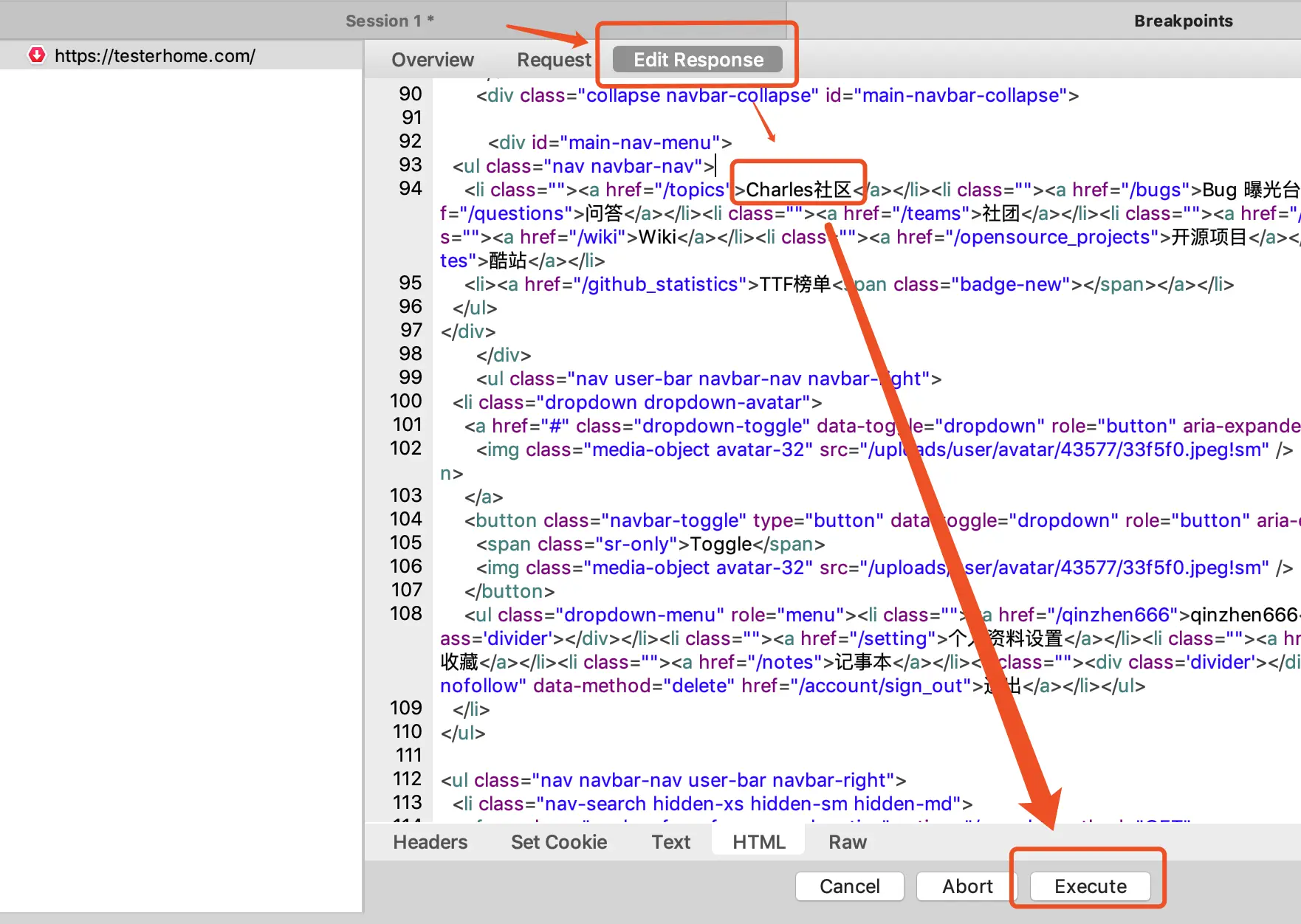
Task: Click the closing </ul> tag on line 96
Action: 475,308
